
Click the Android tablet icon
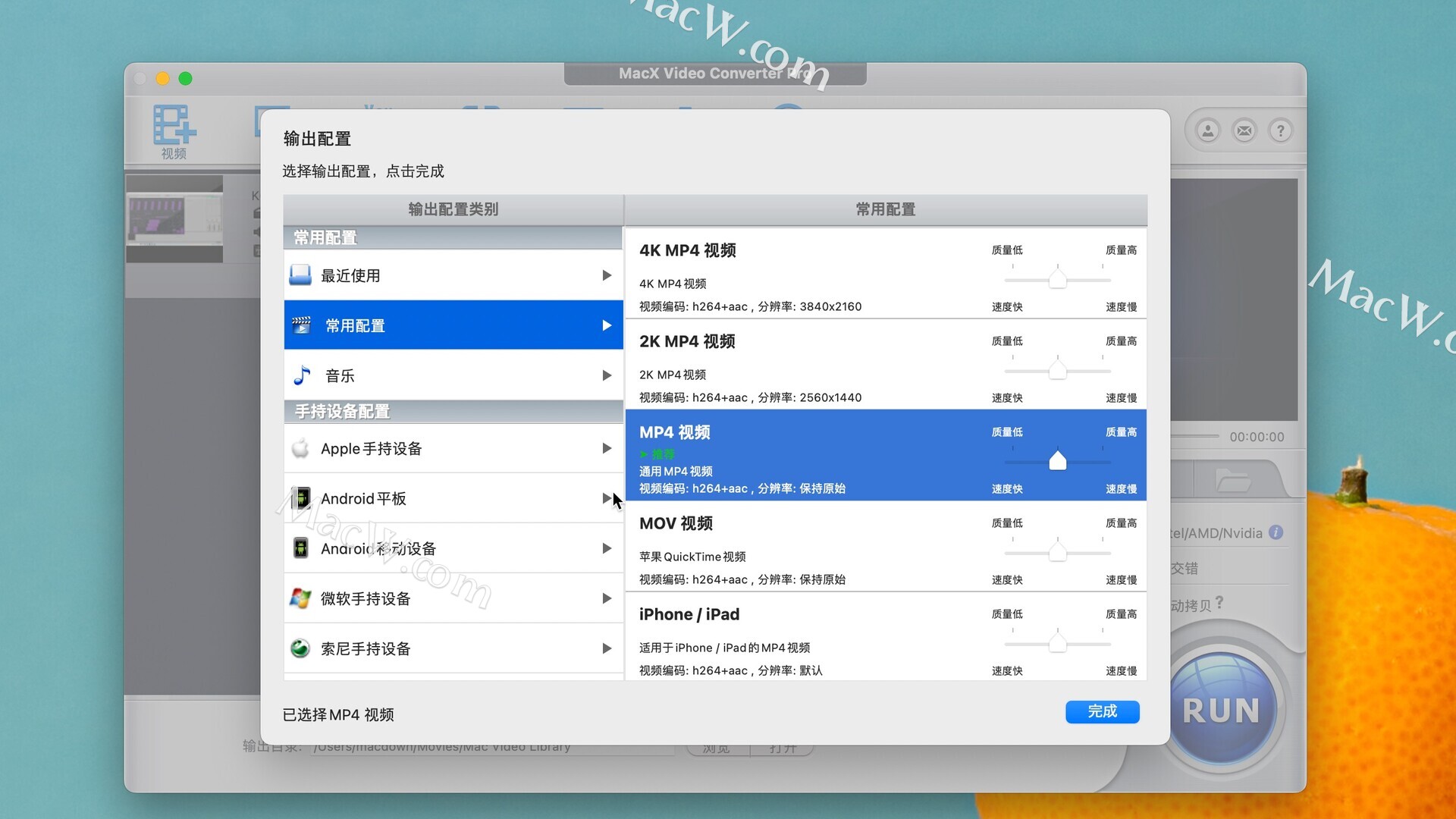301,498
